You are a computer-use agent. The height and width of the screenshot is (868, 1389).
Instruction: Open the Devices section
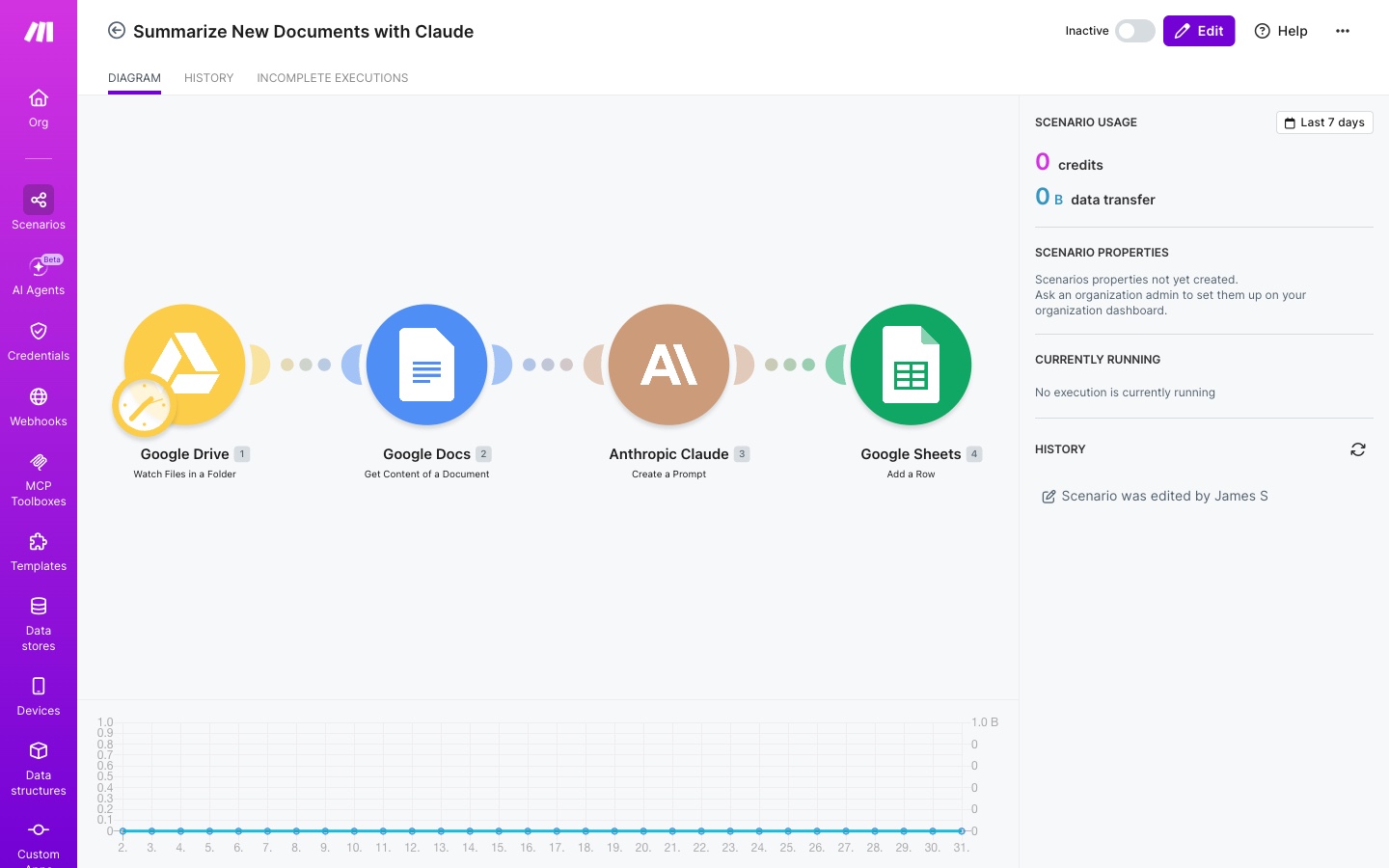pos(39,696)
